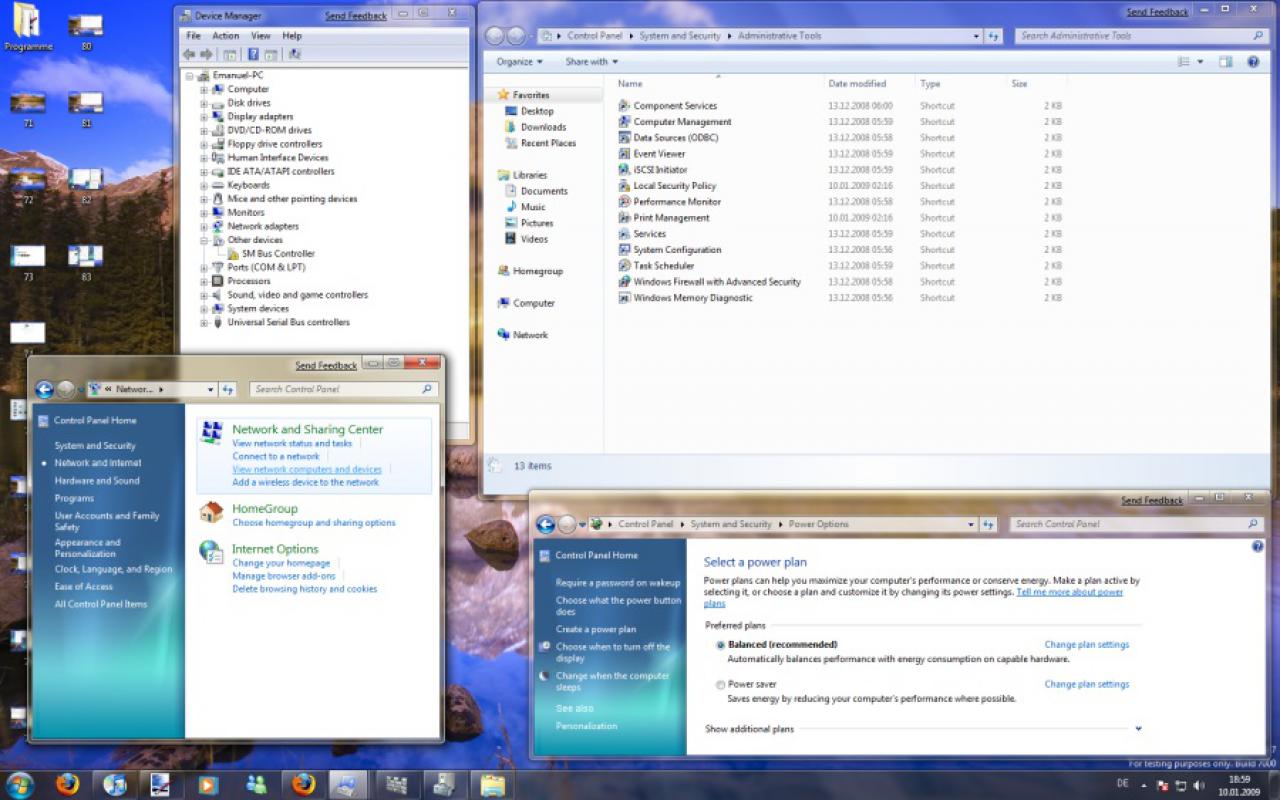Screen dimensions: 1280x800
Task: Open the Organize dropdown in Administrative Tools
Action: [x=520, y=62]
